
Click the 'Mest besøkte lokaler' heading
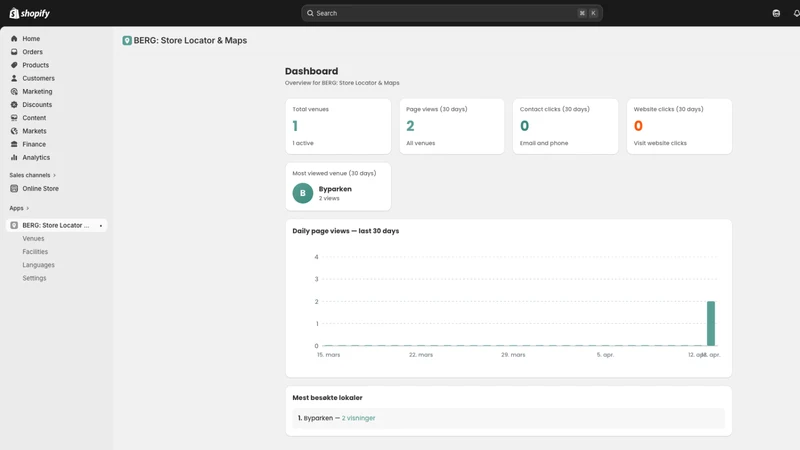(327, 398)
